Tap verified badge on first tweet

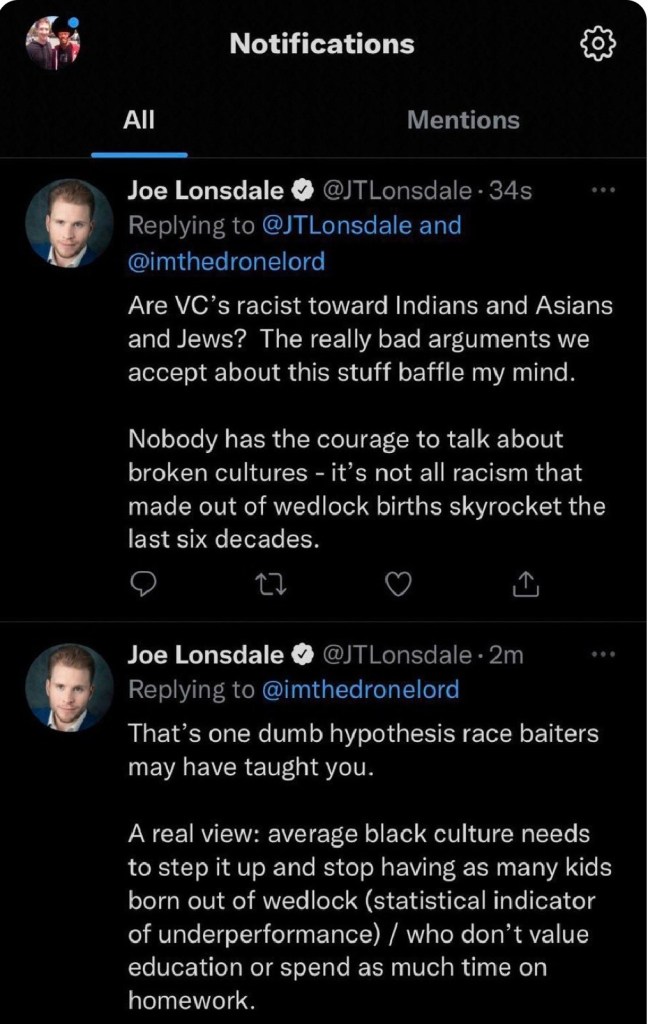(x=300, y=190)
